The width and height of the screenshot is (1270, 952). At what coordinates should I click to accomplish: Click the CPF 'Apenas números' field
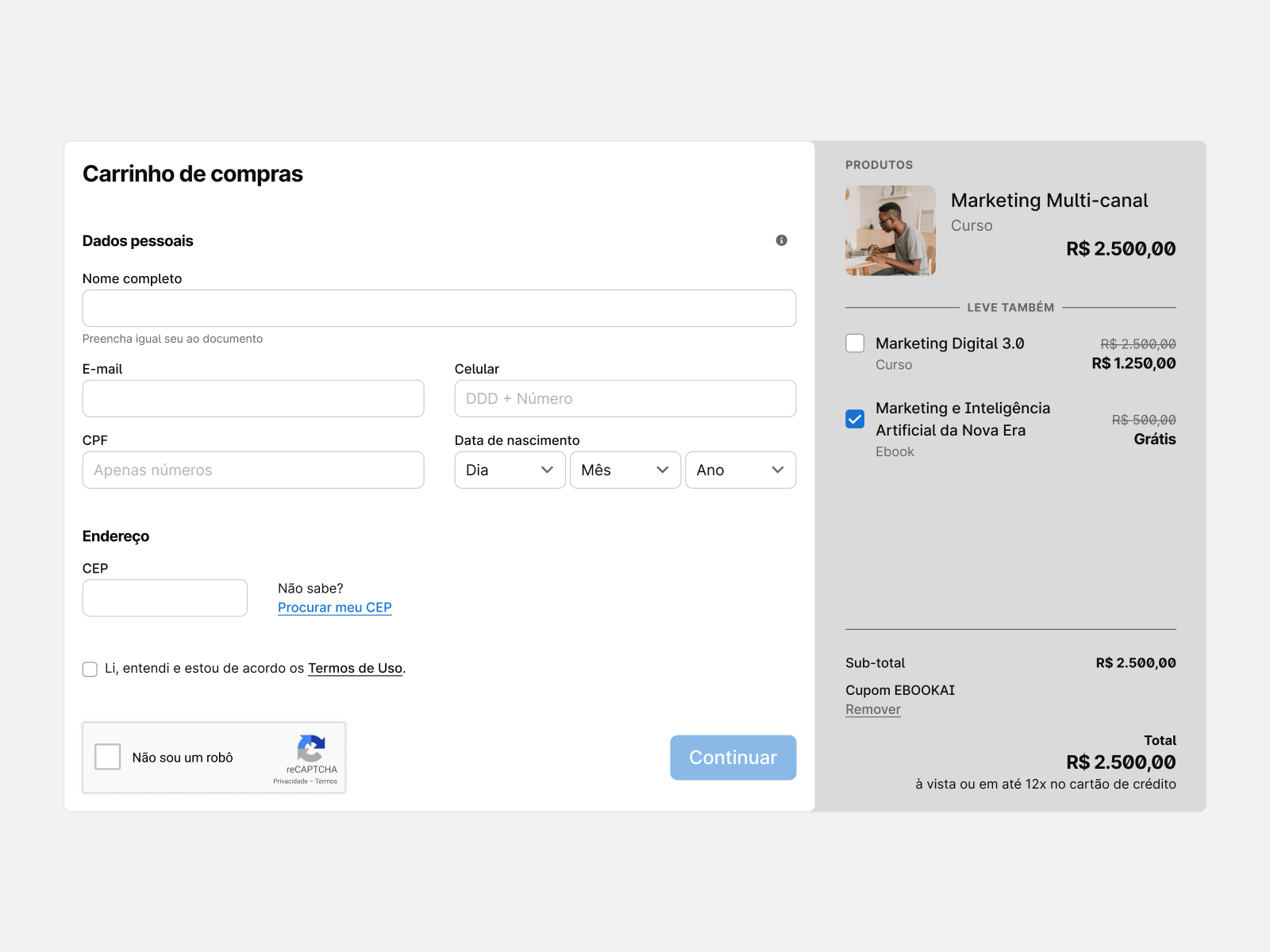(x=252, y=470)
